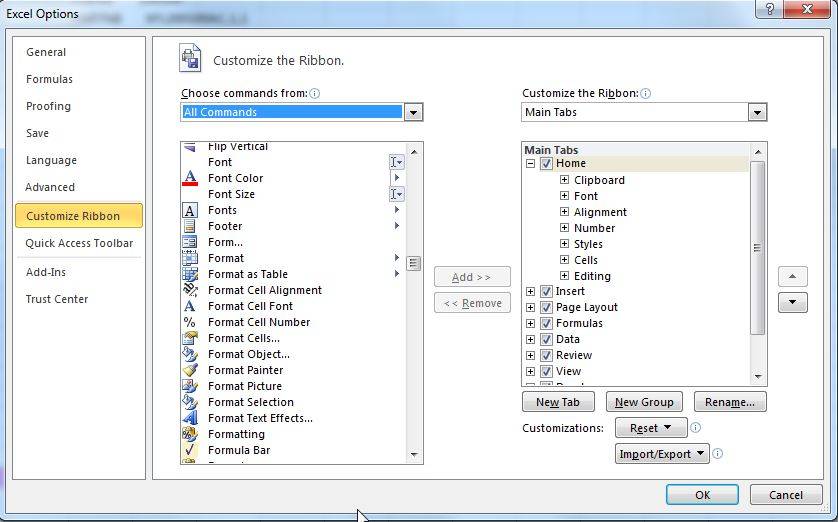Uncheck the Insert tab checkbox
The image size is (838, 522).
pyautogui.click(x=546, y=291)
